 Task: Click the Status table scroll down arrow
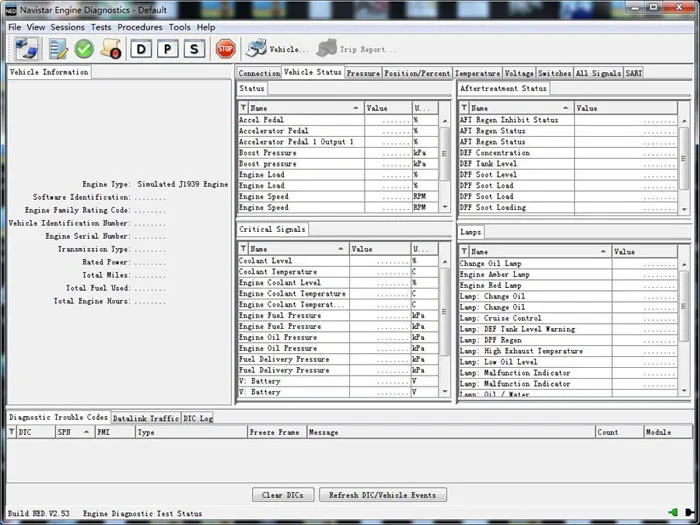(x=445, y=207)
